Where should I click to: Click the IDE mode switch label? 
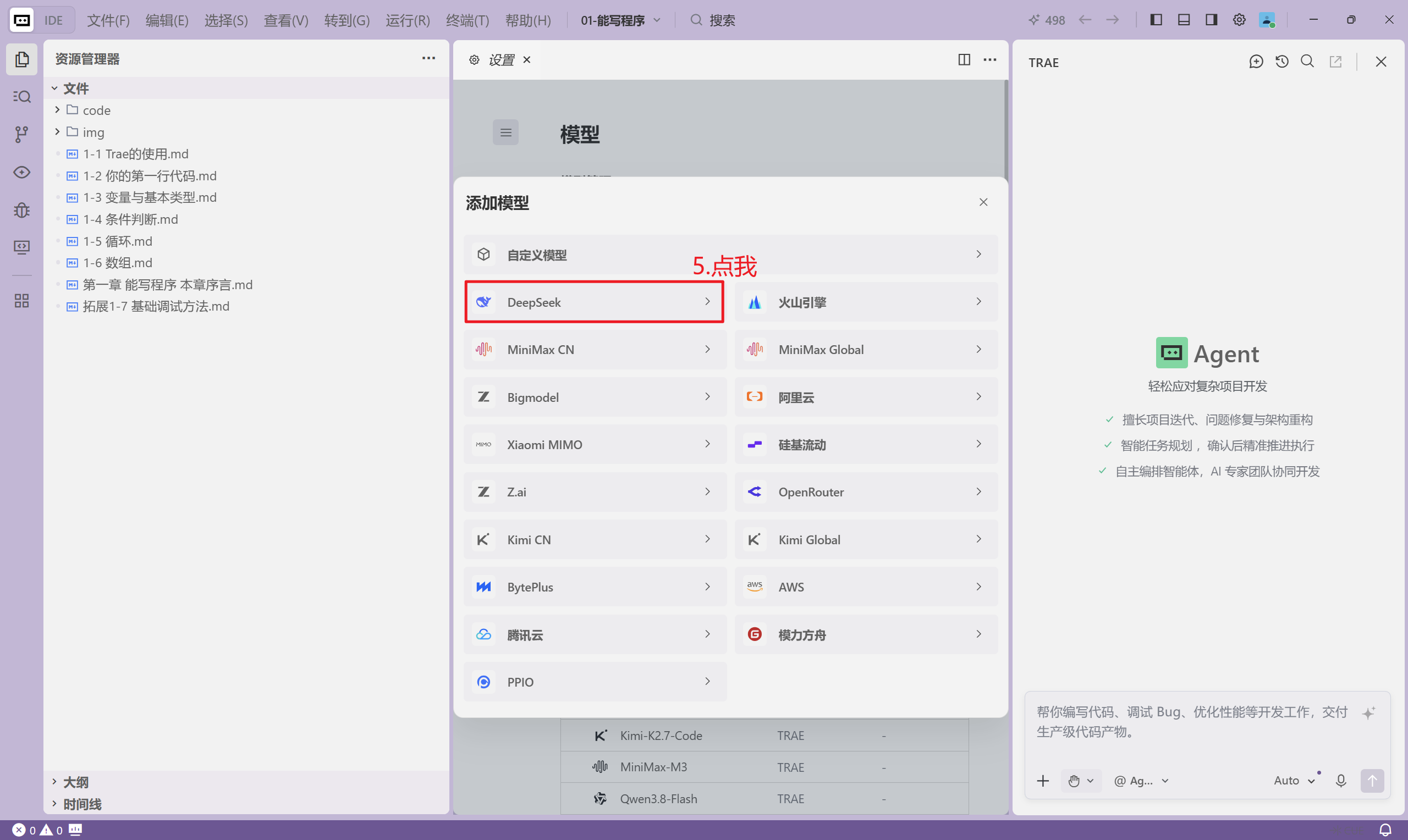click(54, 20)
